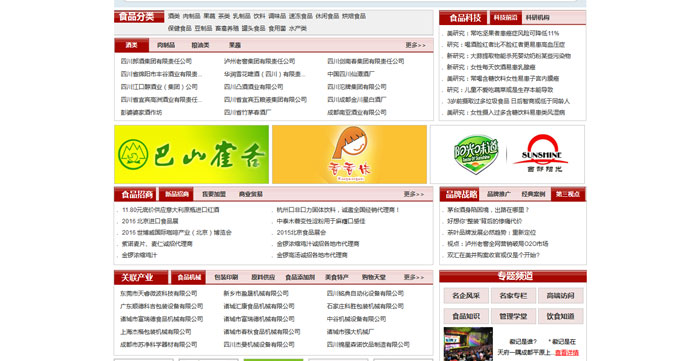The image size is (700, 361).
Task: Open article 3岁前摄取过多垃圾食品
Action: tap(508, 101)
